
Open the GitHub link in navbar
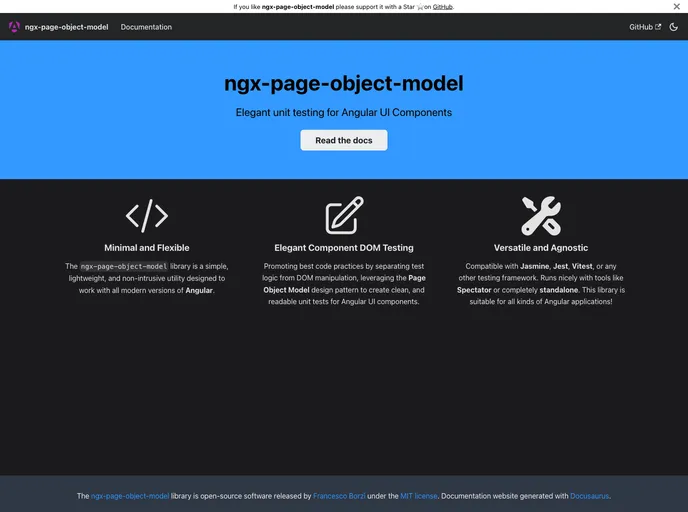645,27
